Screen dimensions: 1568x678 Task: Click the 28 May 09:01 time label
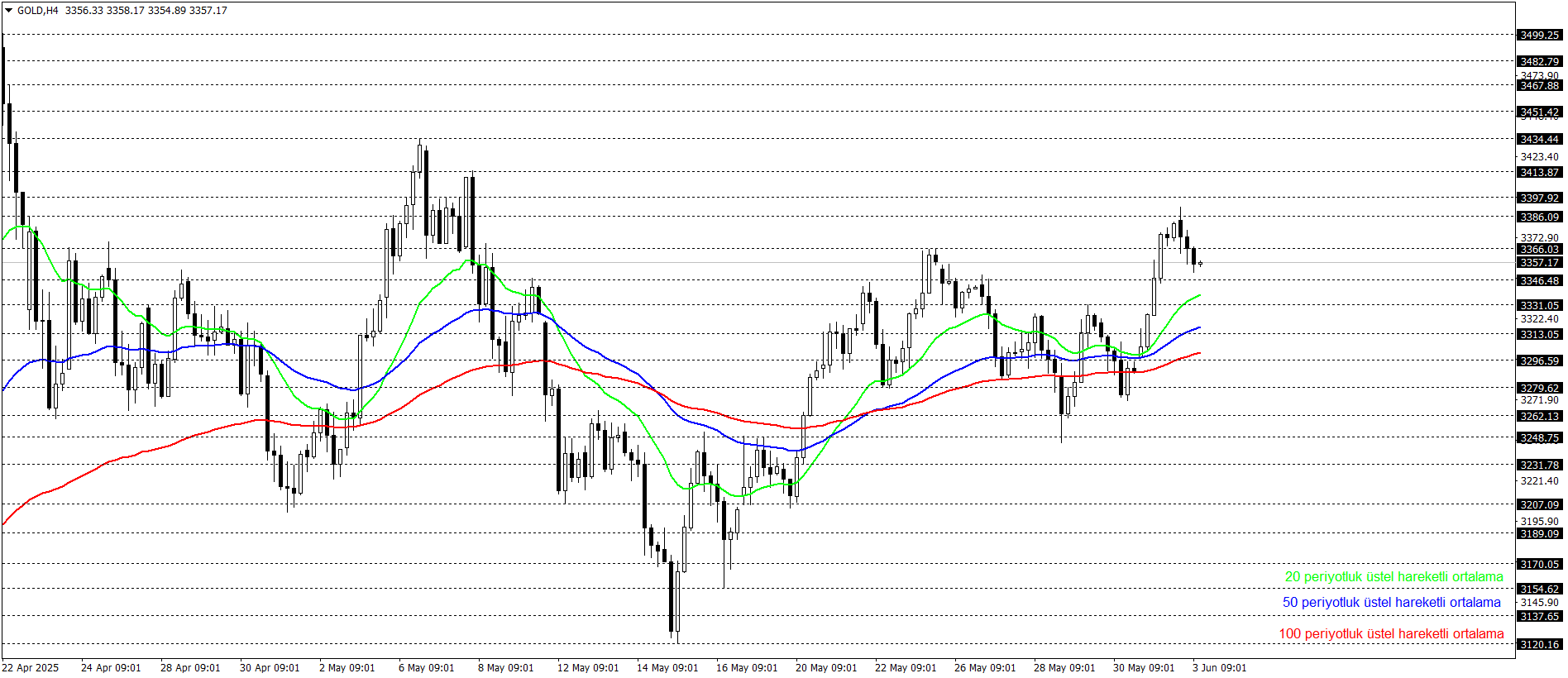pos(1064,668)
